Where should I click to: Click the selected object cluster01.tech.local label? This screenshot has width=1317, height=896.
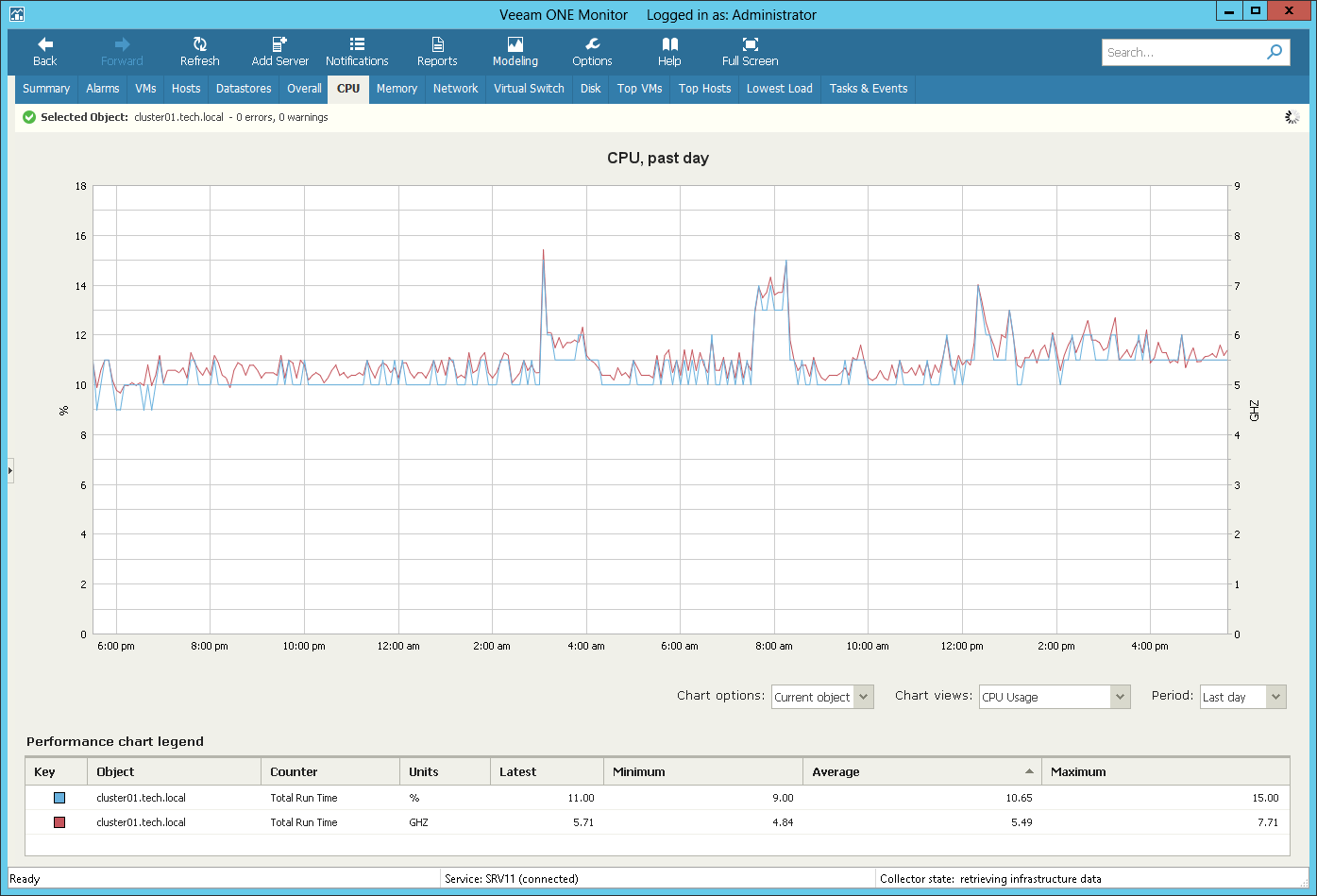point(178,117)
